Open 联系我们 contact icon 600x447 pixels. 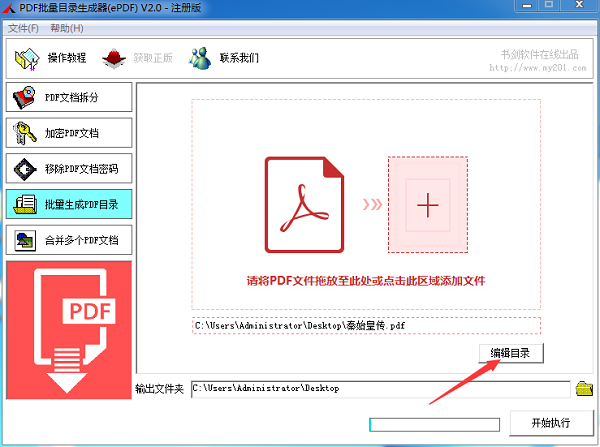tap(202, 57)
